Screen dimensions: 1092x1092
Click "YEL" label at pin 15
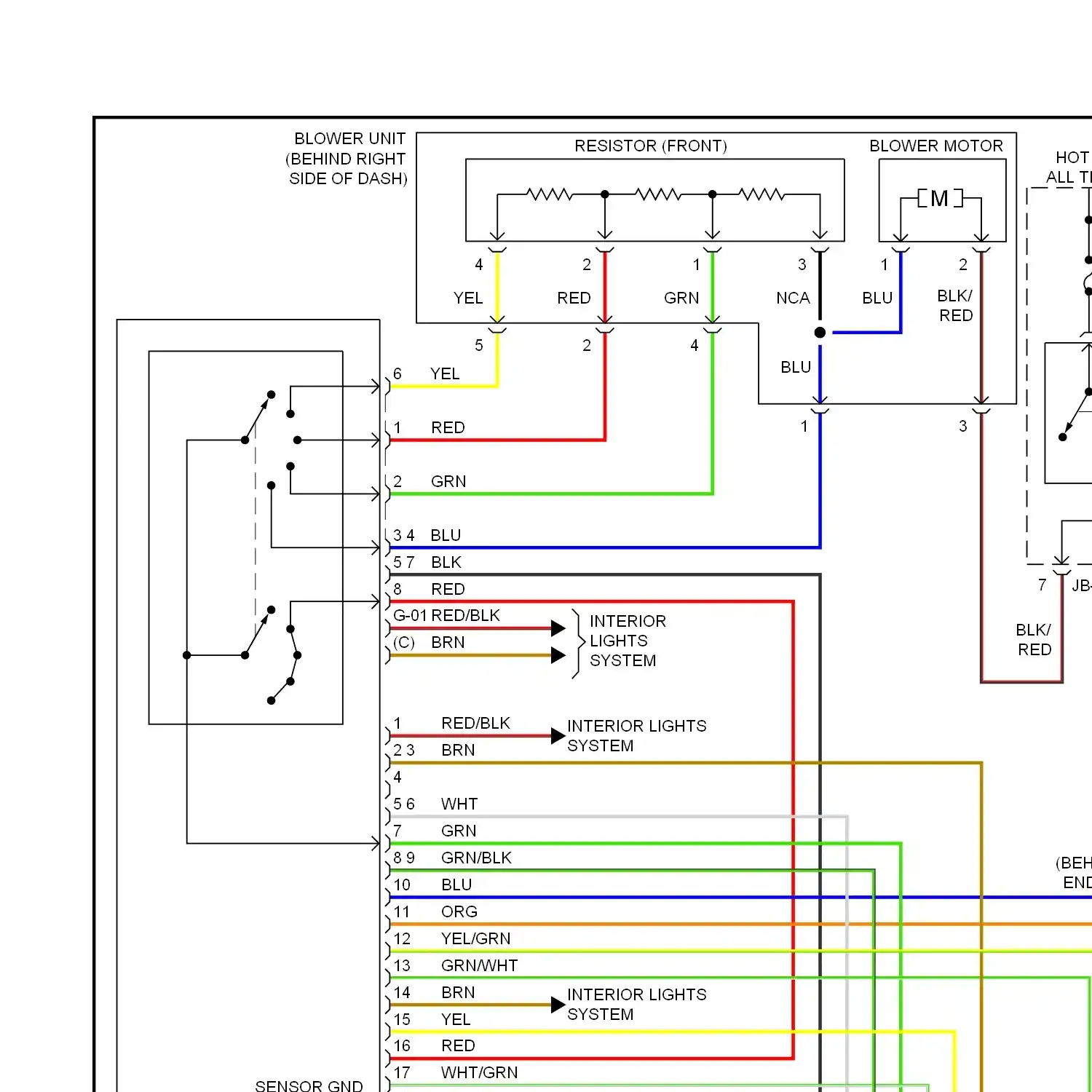(x=456, y=1019)
